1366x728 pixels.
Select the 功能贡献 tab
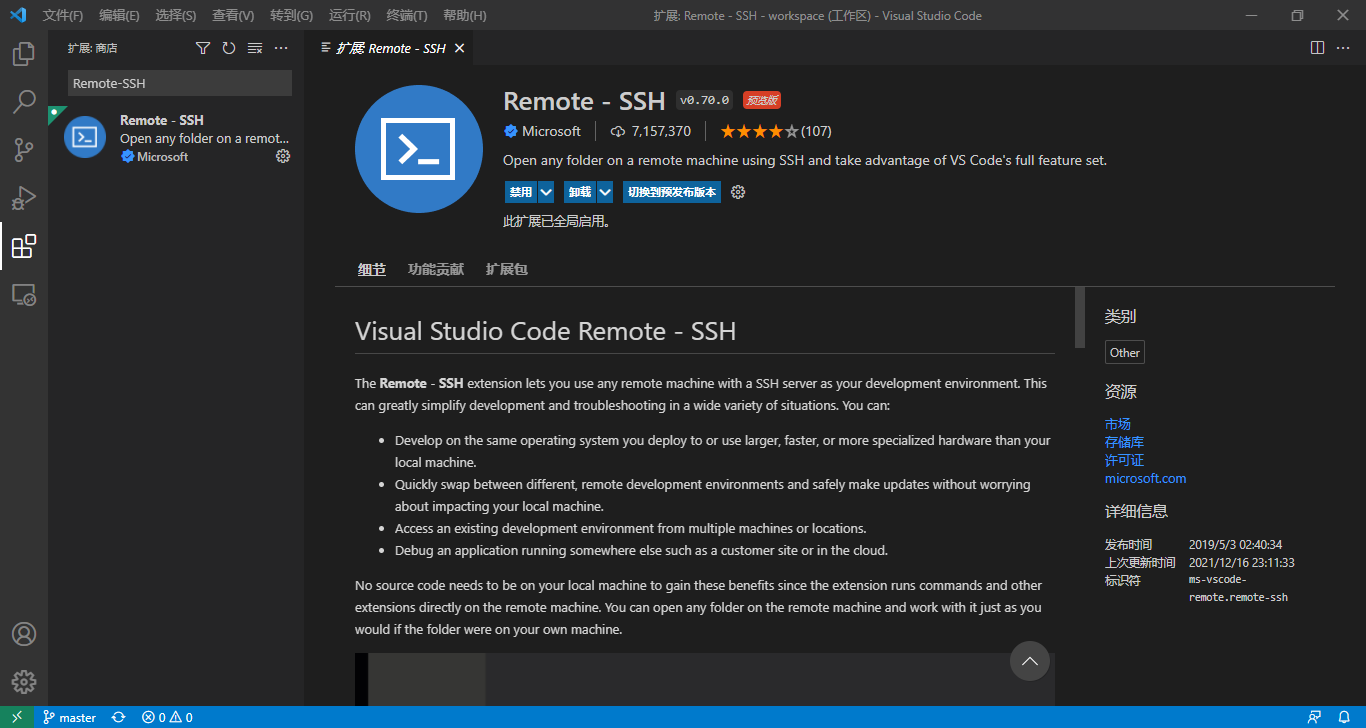[436, 269]
